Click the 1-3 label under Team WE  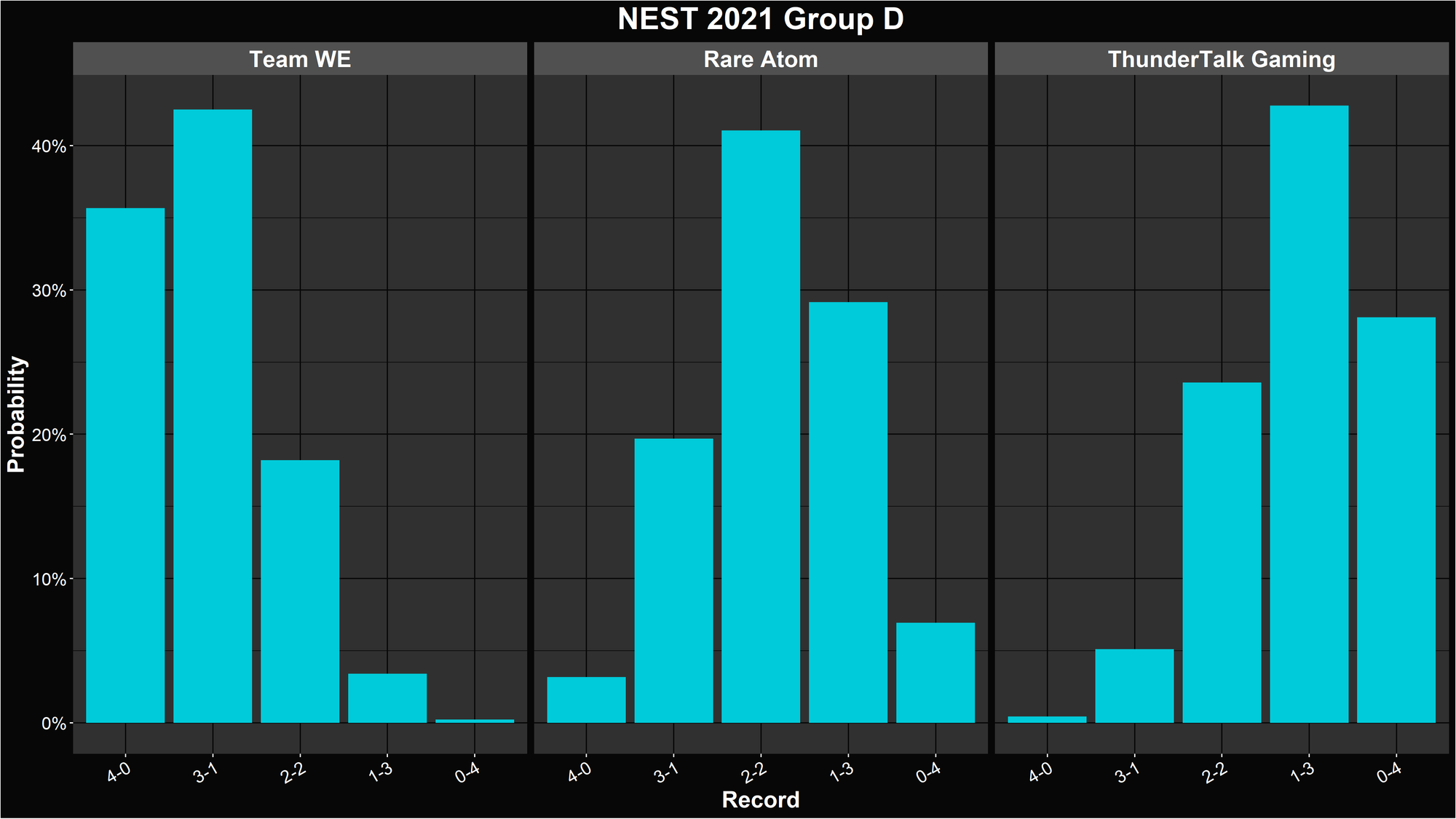(381, 773)
